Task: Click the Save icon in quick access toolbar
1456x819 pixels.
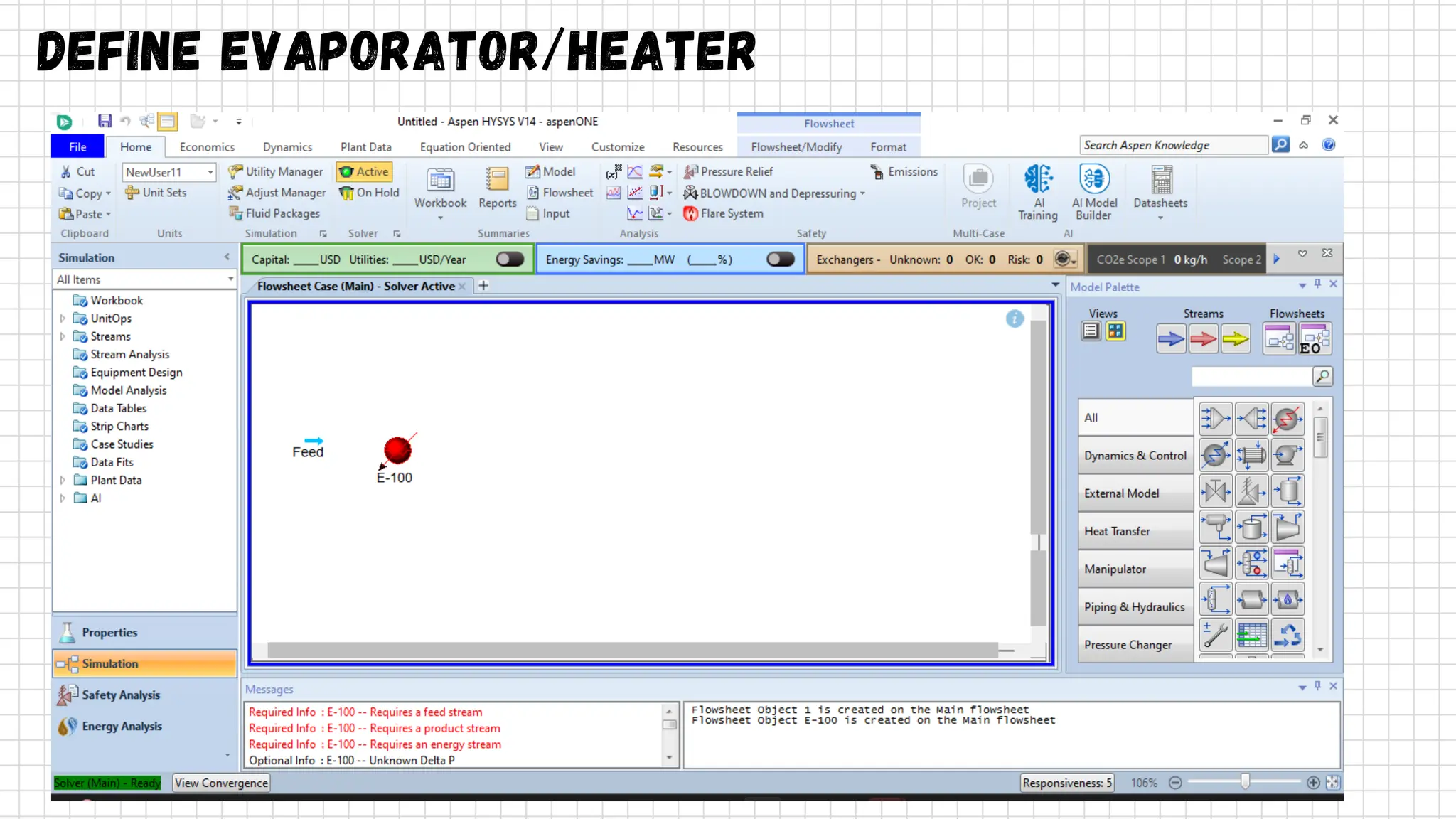Action: [105, 121]
